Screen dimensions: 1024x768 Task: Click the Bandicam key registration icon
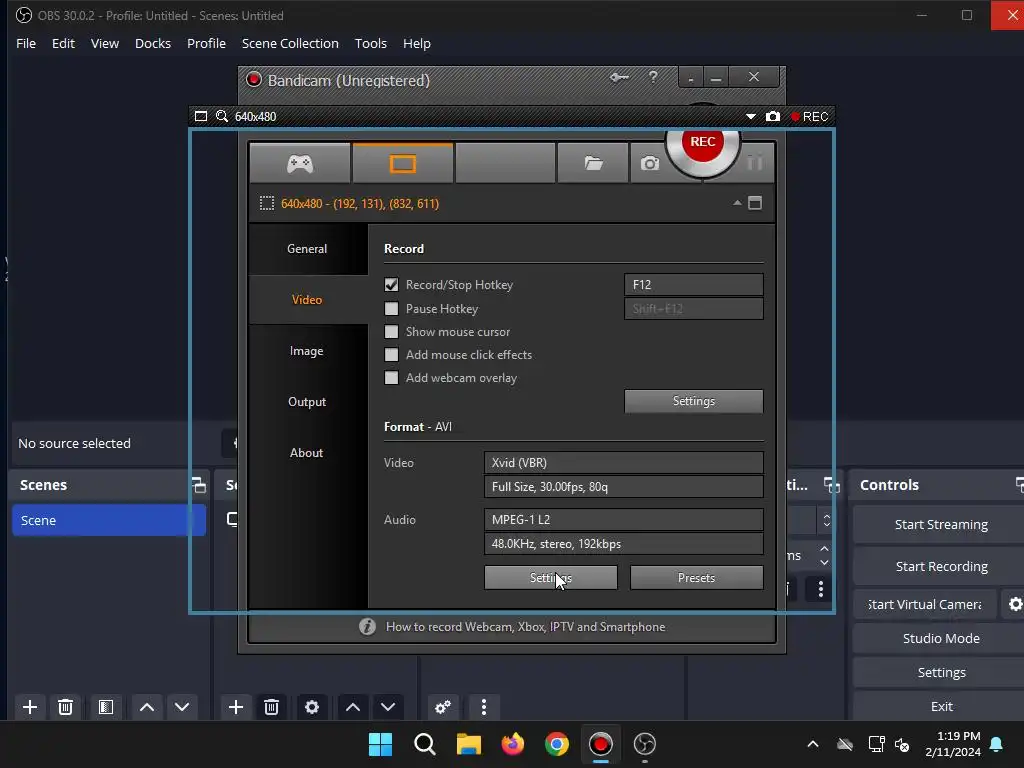[619, 77]
